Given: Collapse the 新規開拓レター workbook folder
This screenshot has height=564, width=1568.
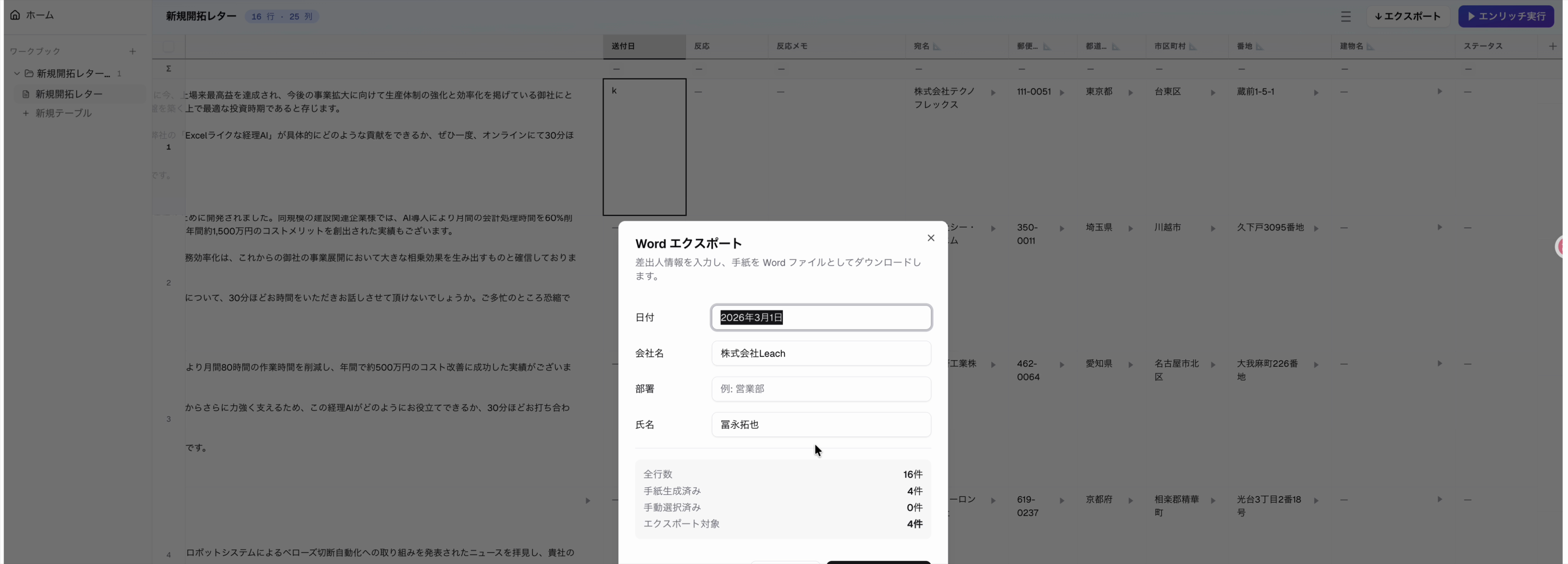Looking at the screenshot, I should [x=17, y=73].
